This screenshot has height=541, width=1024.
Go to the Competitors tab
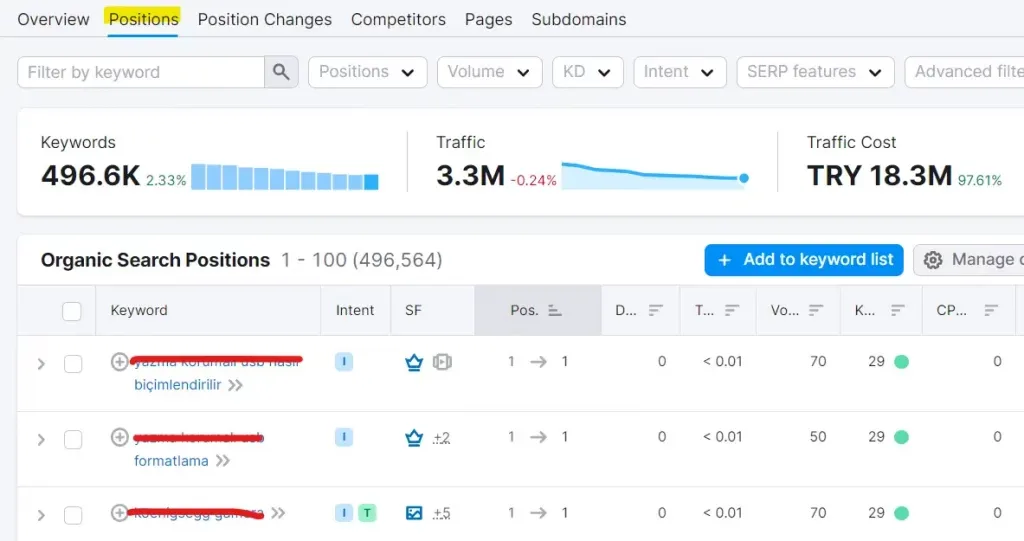pos(398,20)
